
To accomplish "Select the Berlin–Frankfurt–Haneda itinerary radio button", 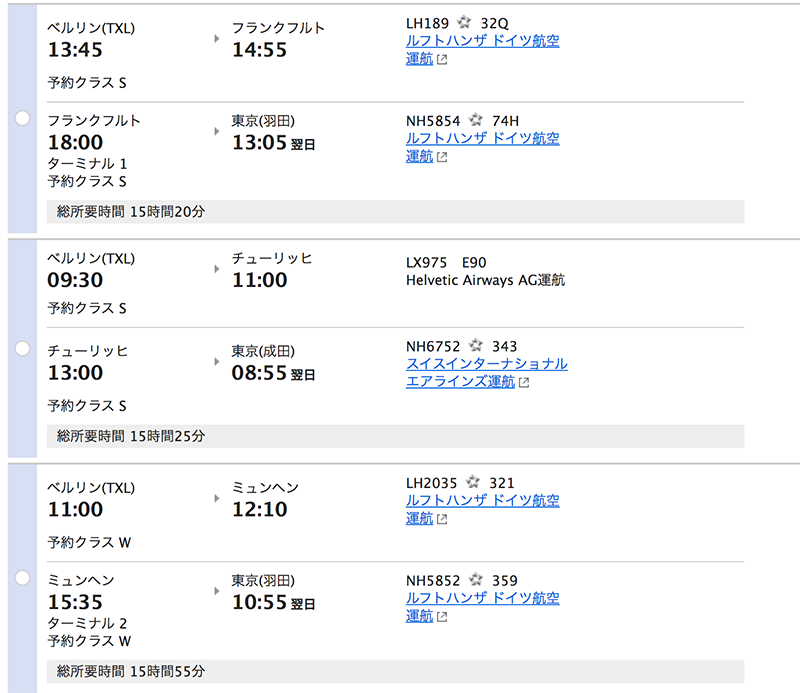I will (22, 118).
